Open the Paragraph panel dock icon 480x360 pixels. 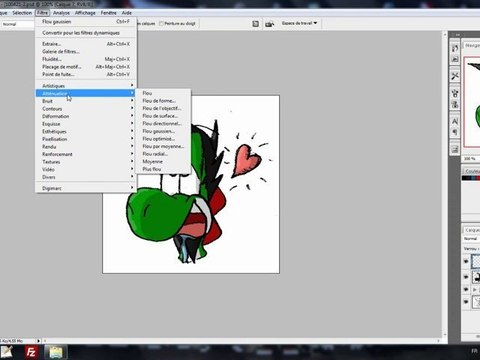pyautogui.click(x=455, y=132)
